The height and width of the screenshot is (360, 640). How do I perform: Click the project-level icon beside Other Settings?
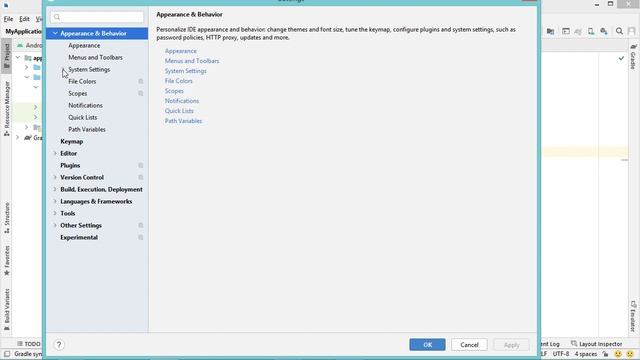coord(140,225)
